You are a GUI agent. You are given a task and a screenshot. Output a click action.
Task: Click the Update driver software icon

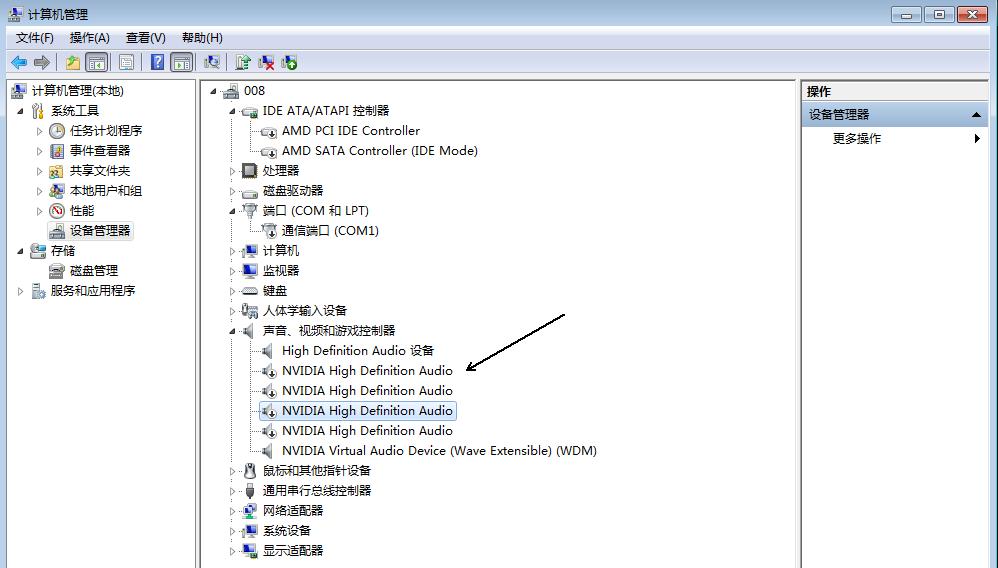[242, 62]
